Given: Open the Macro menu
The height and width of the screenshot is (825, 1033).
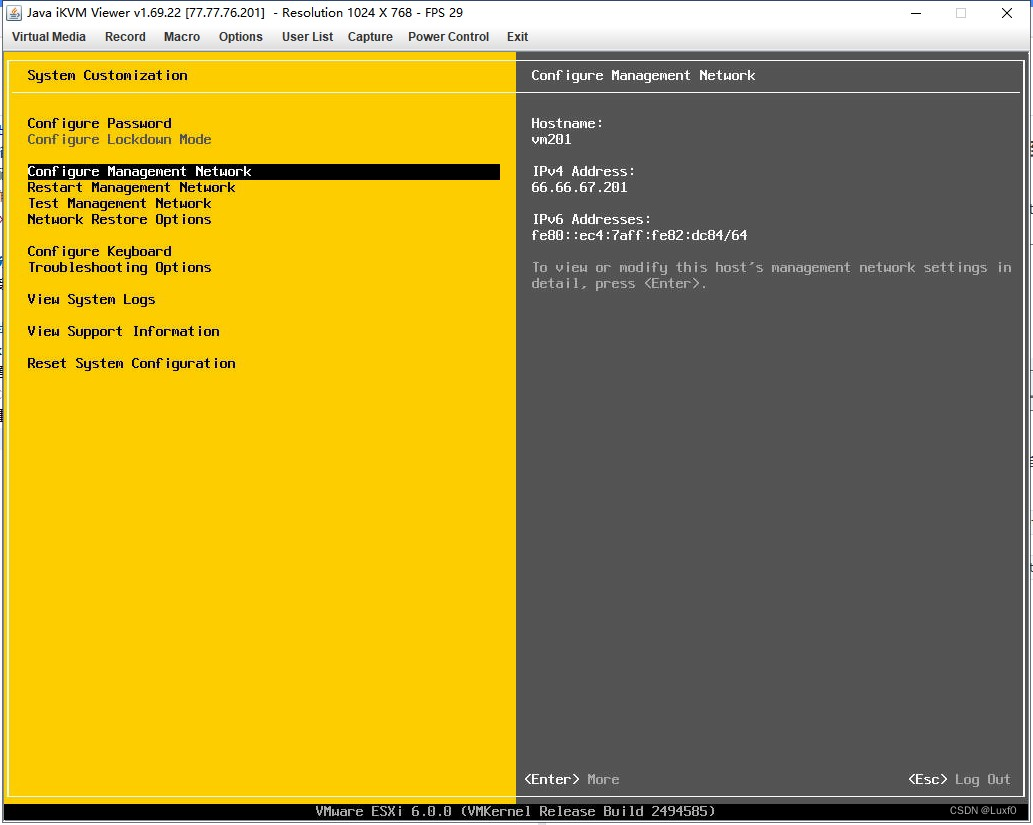Looking at the screenshot, I should 181,37.
